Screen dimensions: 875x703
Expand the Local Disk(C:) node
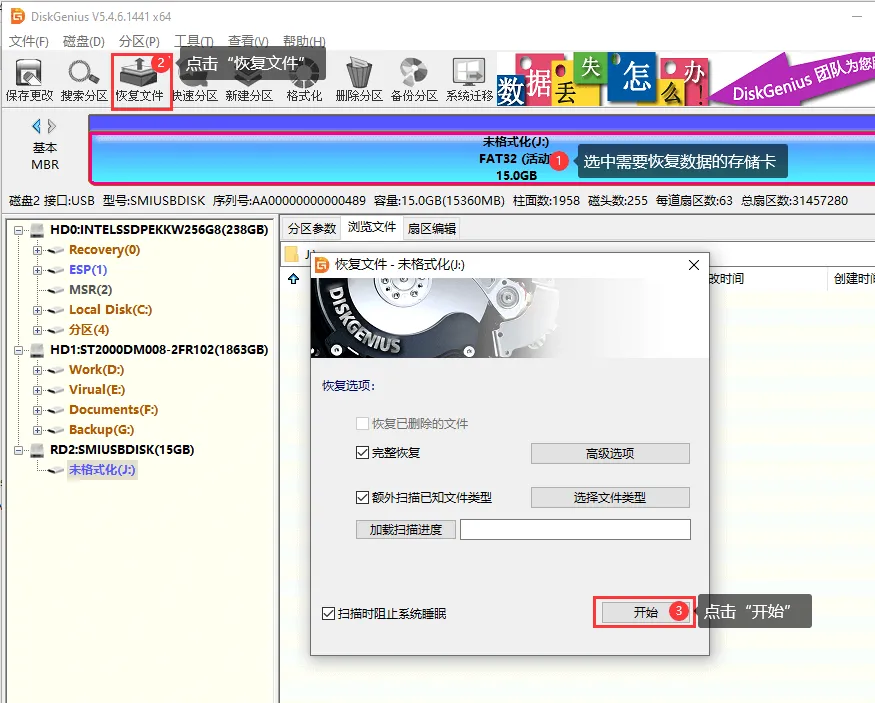coord(37,310)
